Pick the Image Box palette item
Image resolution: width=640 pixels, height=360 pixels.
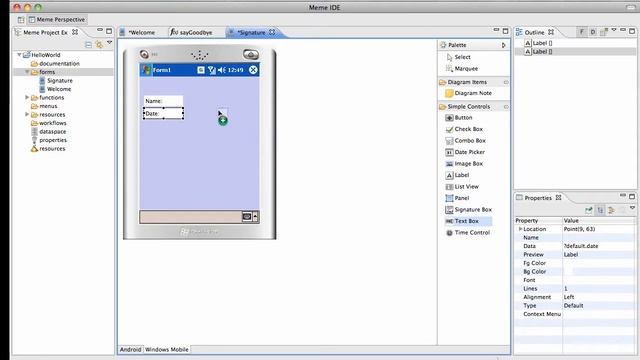[x=464, y=163]
